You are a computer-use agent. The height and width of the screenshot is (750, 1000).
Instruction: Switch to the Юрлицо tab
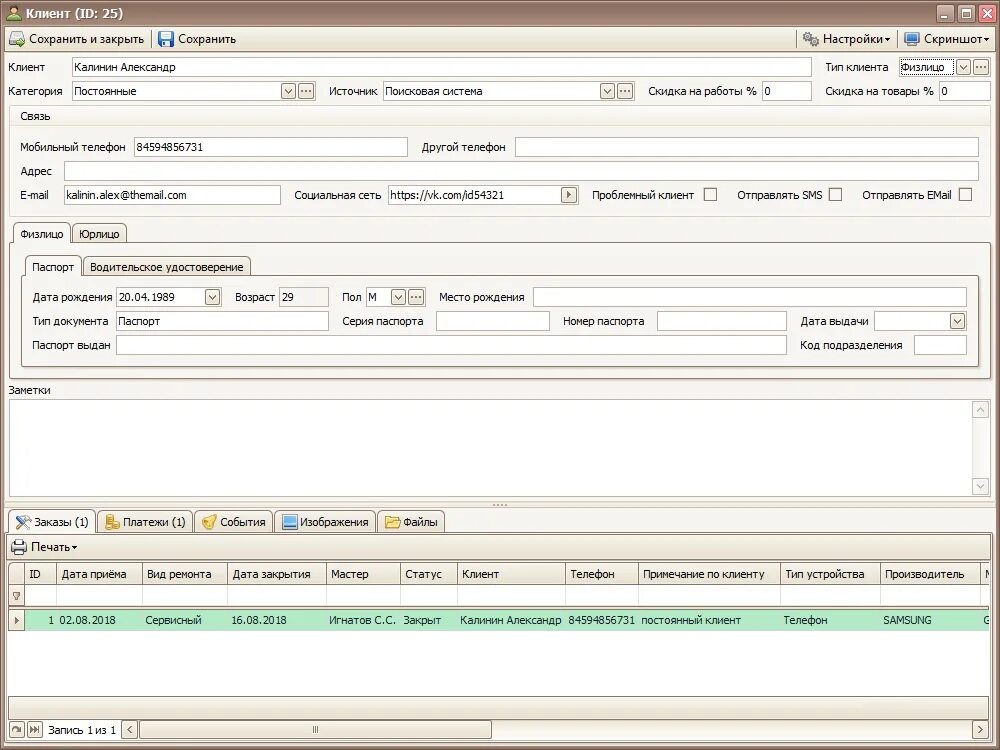[99, 234]
